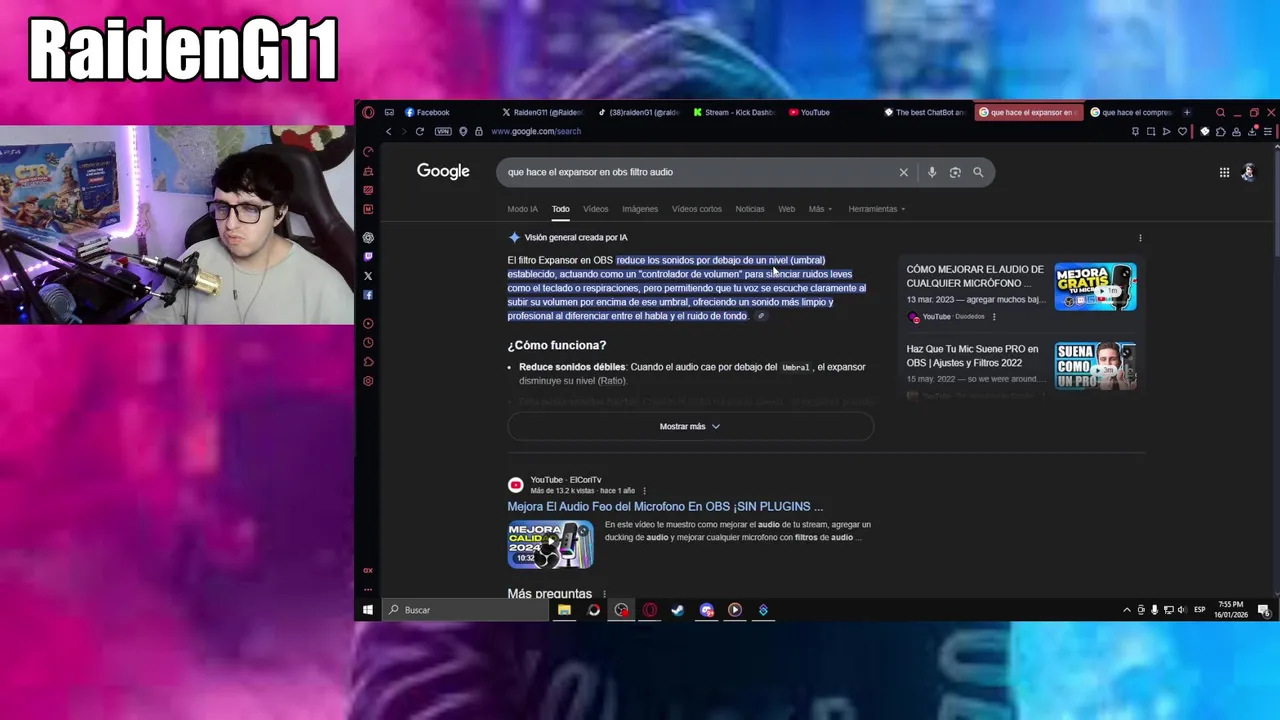Click the Google logo
The image size is (1280, 720).
coord(443,172)
